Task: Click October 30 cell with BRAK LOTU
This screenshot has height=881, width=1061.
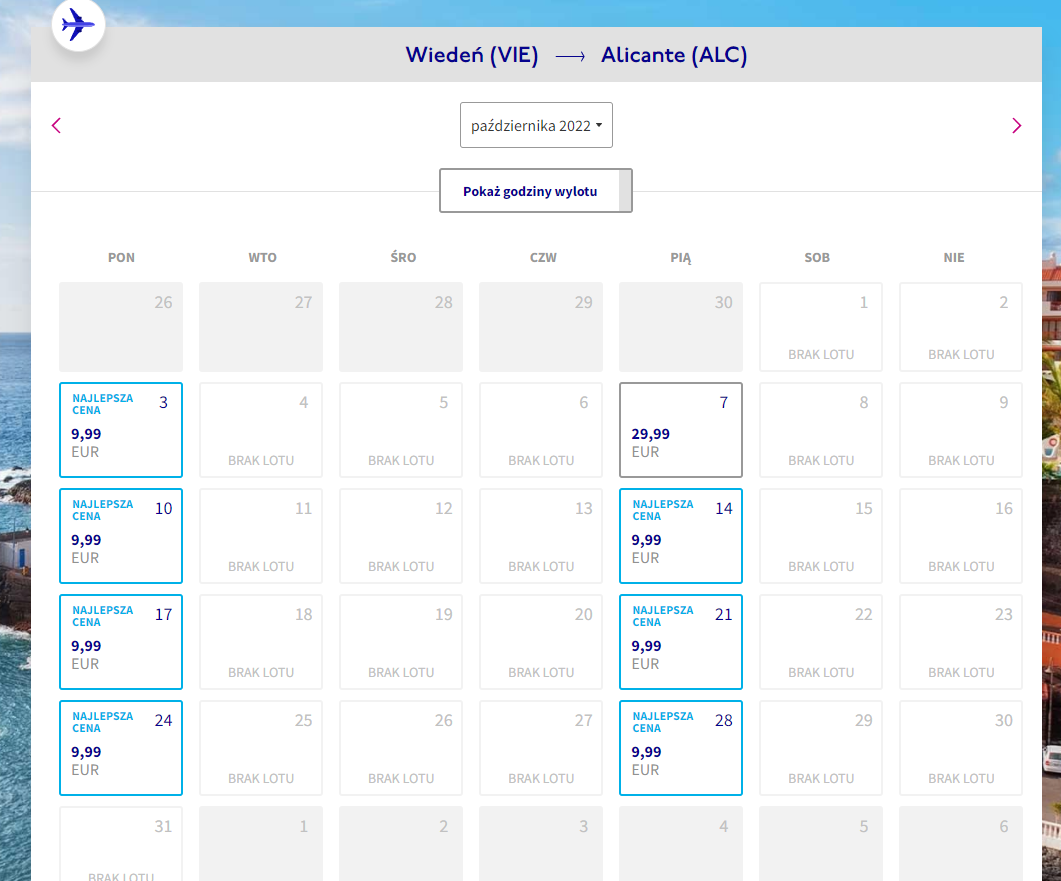Action: (961, 748)
